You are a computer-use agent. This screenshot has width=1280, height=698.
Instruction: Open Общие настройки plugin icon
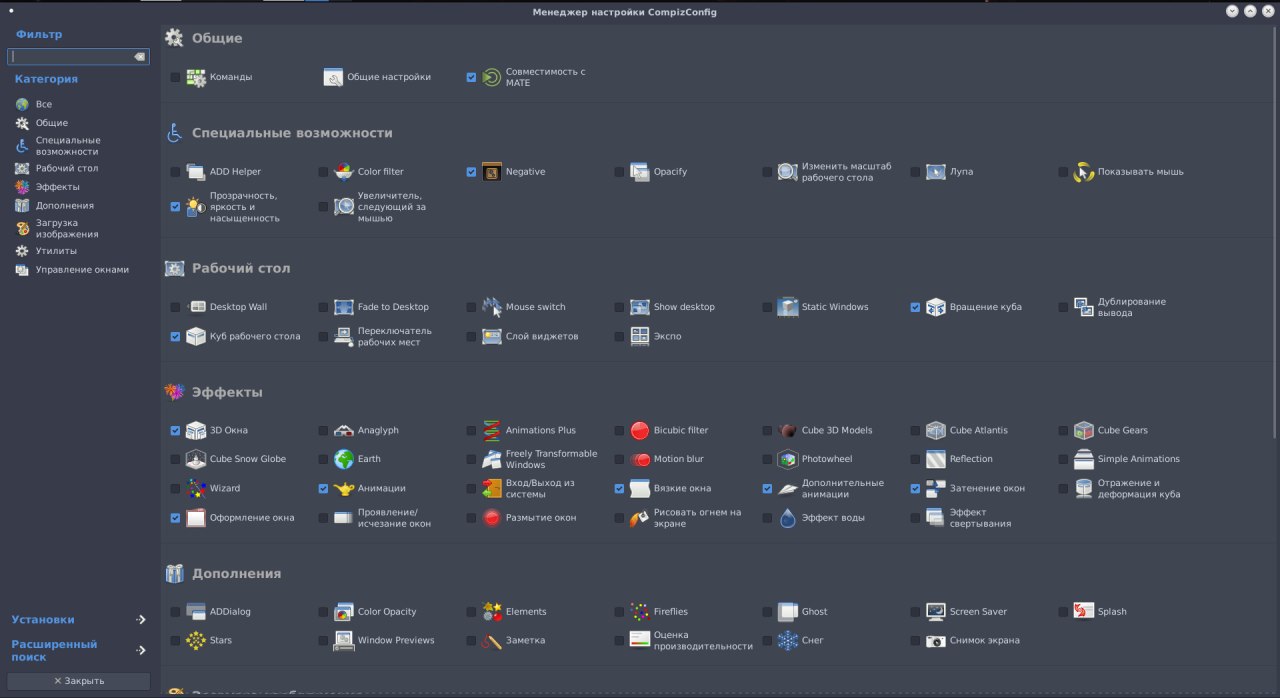tap(333, 77)
